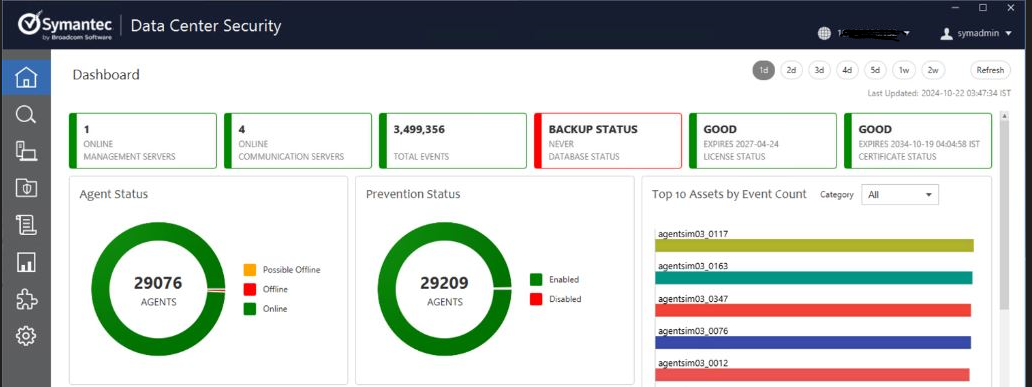Image resolution: width=1032 pixels, height=387 pixels.
Task: Open the Total Events tile
Action: [453, 141]
